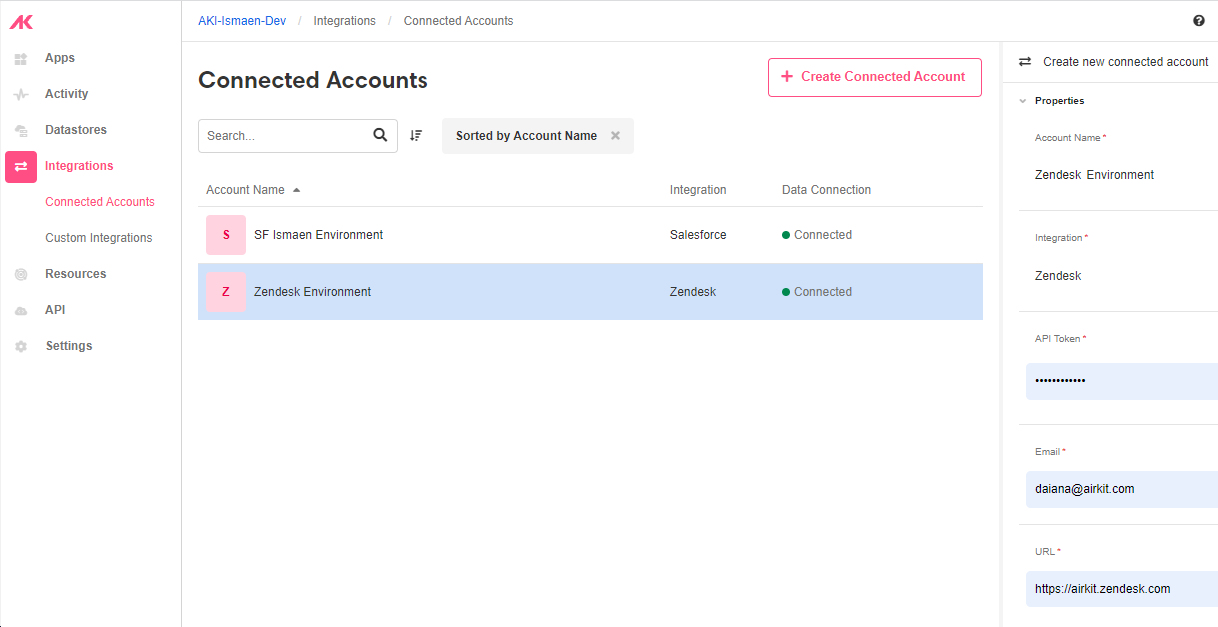The height and width of the screenshot is (627, 1218).
Task: Click Create Connected Account button
Action: [875, 77]
